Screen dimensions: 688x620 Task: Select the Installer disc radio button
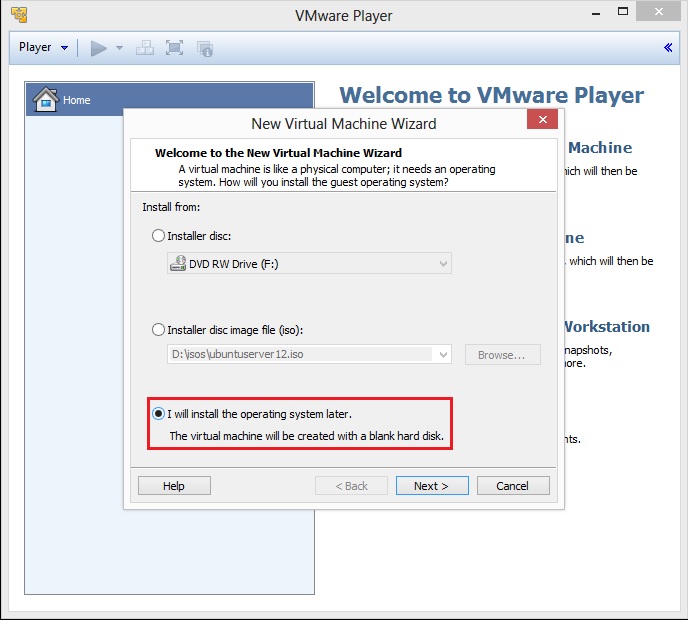158,236
